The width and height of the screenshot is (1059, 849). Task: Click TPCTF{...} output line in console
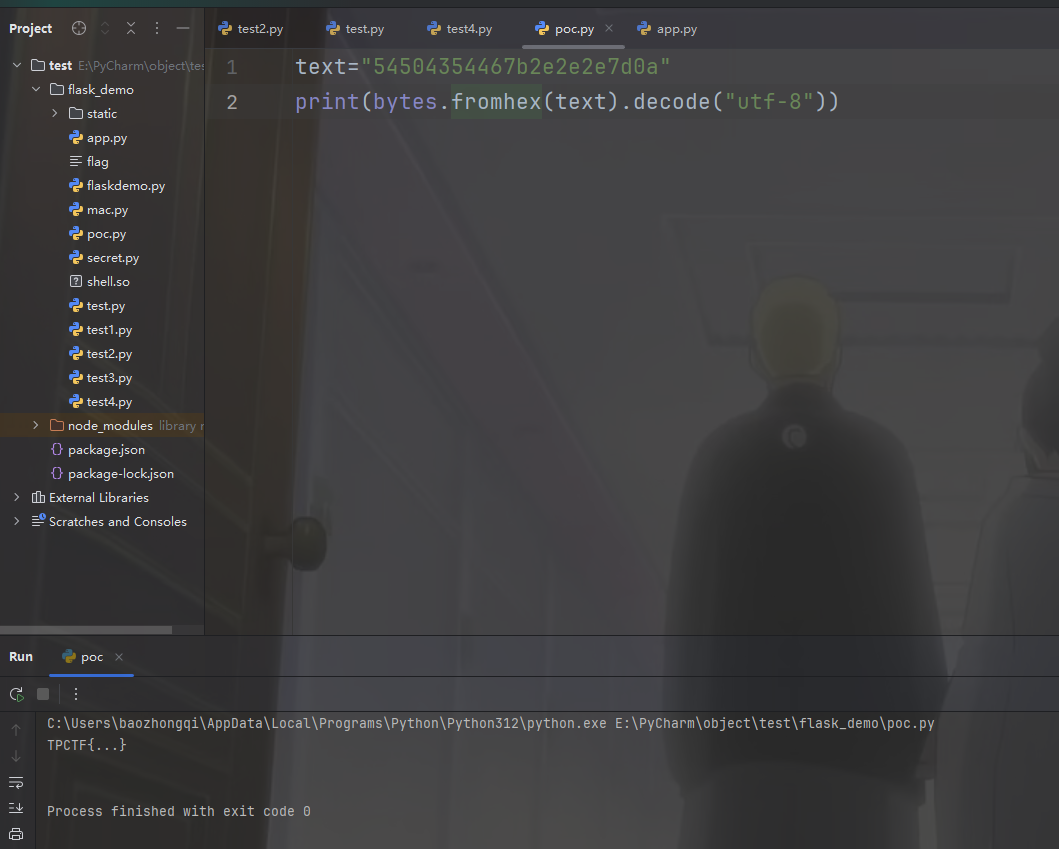point(86,745)
